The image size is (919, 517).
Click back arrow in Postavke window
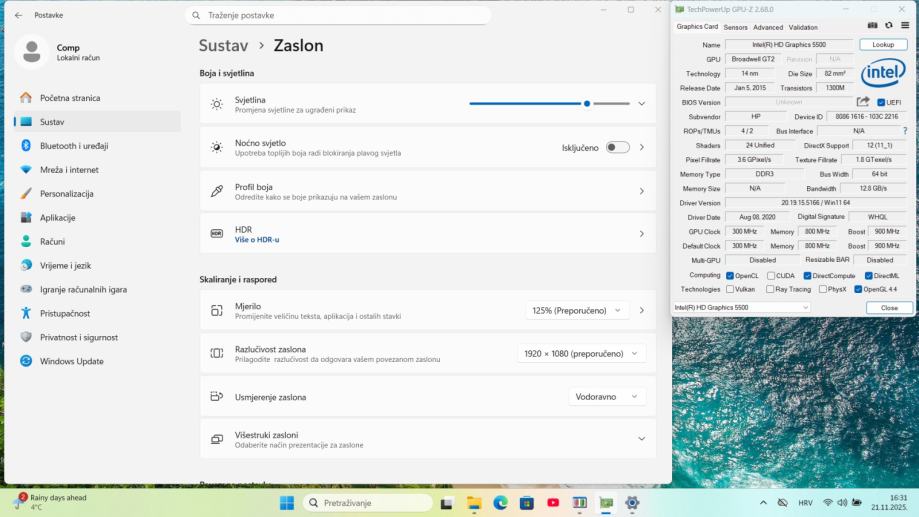point(18,15)
